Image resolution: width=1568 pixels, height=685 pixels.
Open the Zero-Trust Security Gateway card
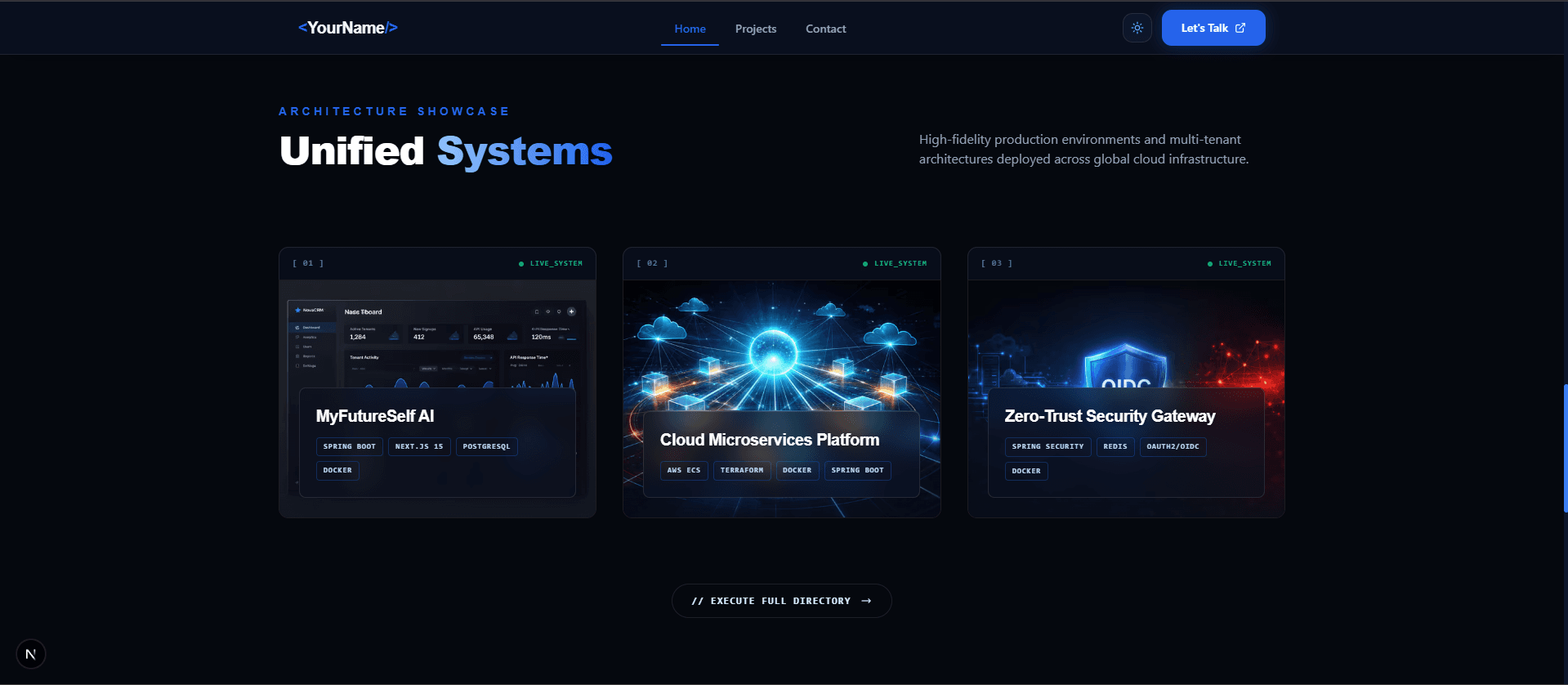pos(1126,383)
